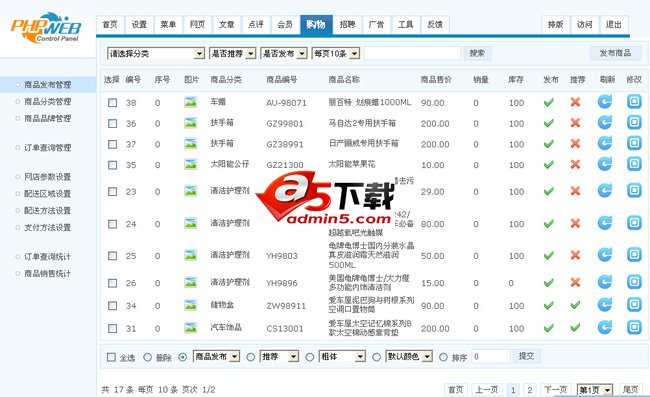Open edit icon for product GZ99801
Image resolution: width=650 pixels, height=397 pixels.
coord(634,122)
